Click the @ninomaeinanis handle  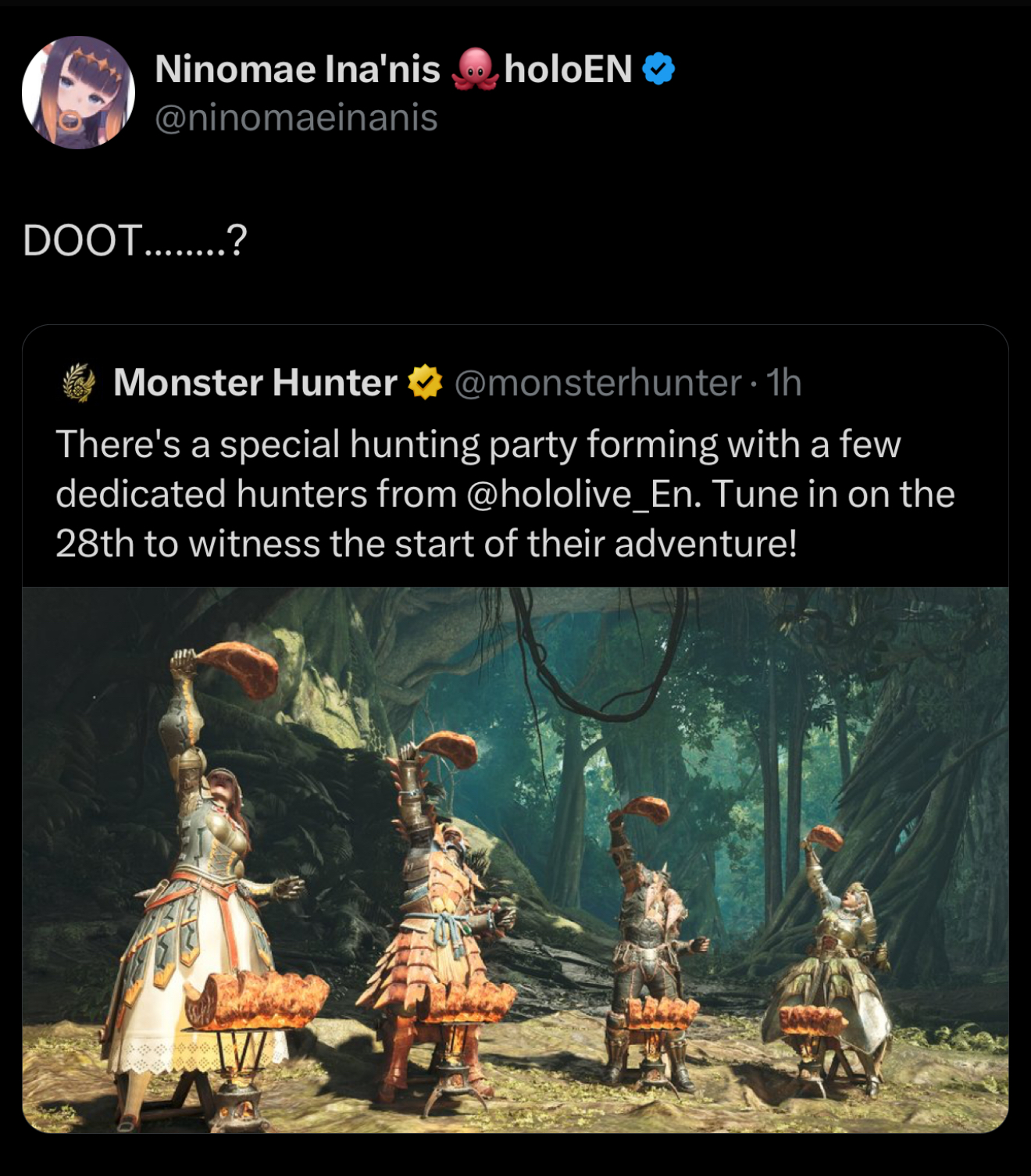(296, 118)
